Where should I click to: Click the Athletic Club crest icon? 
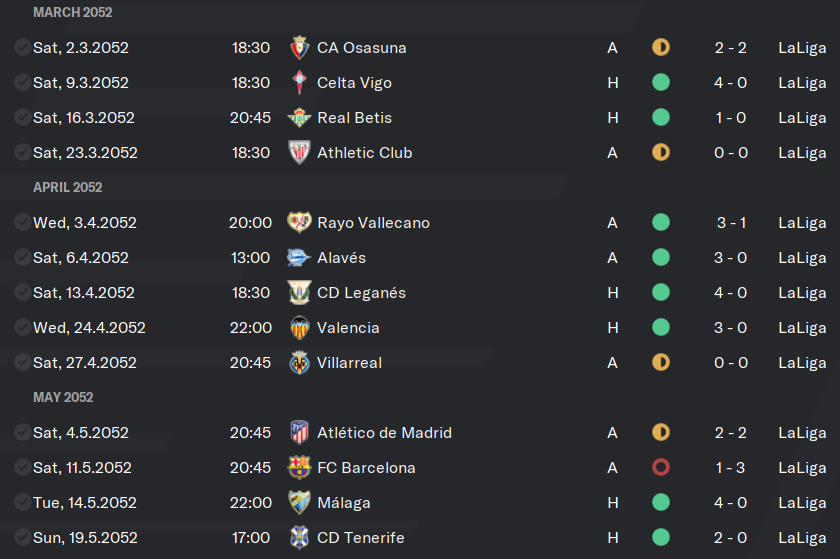pyautogui.click(x=299, y=153)
